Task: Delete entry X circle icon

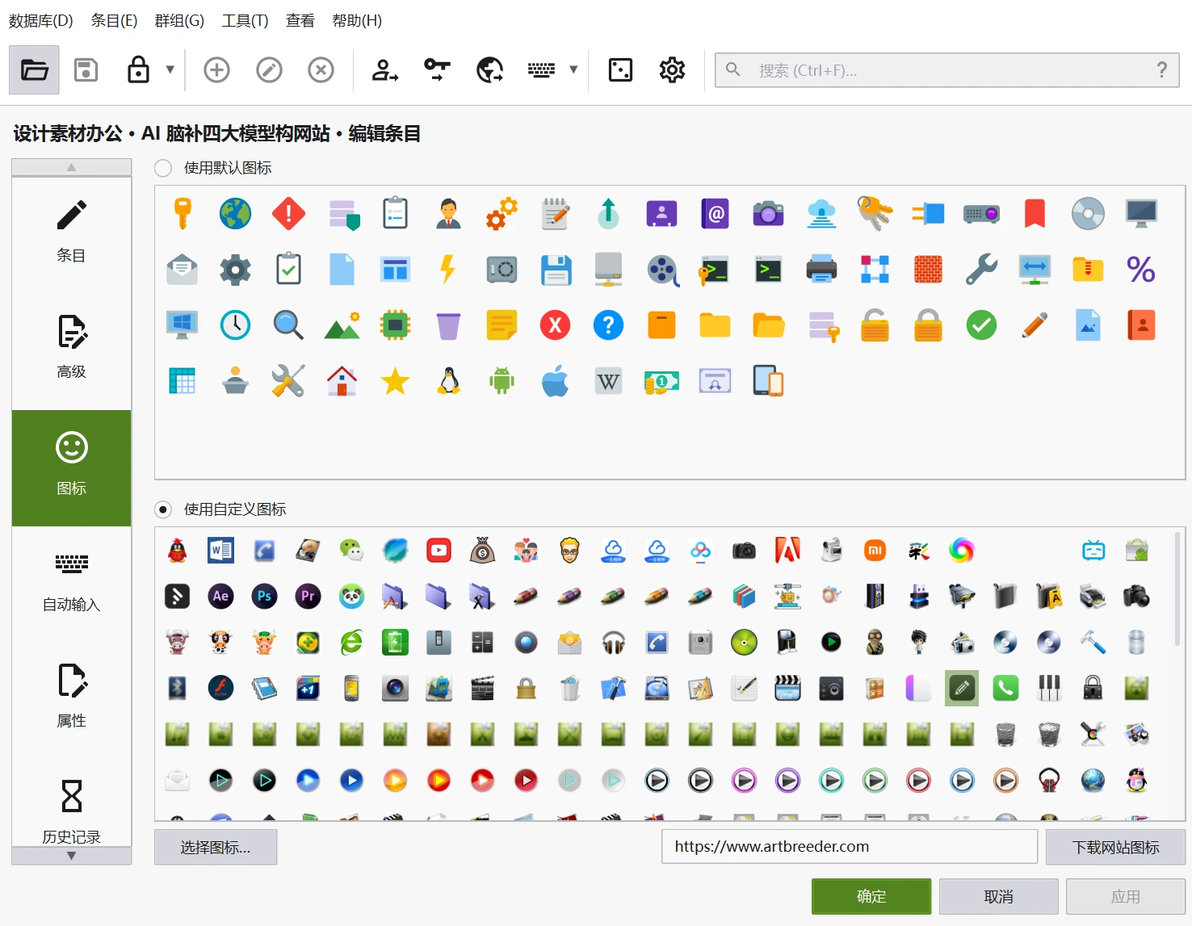Action: (x=321, y=70)
